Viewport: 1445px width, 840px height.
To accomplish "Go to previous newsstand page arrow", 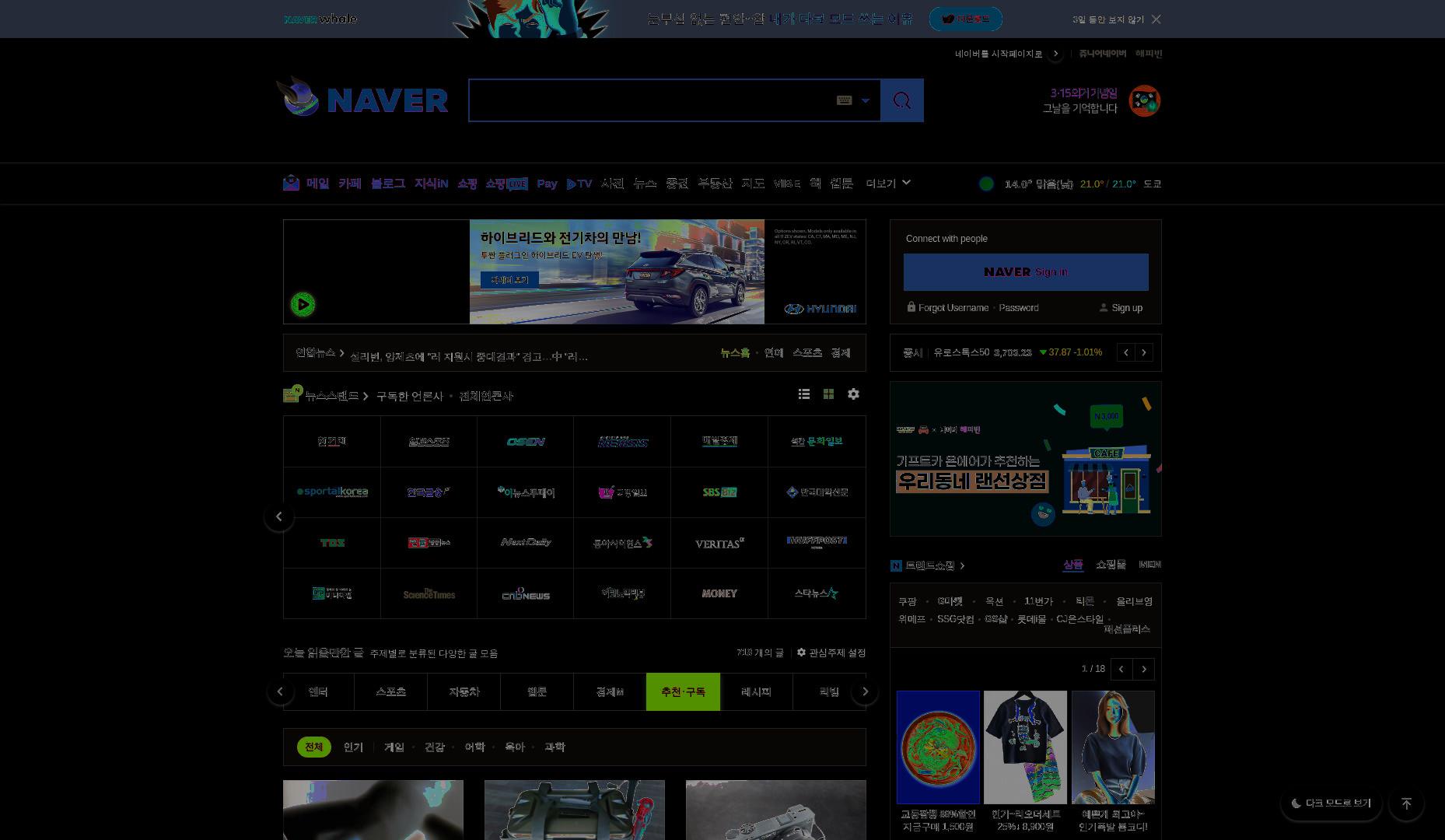I will click(x=279, y=516).
